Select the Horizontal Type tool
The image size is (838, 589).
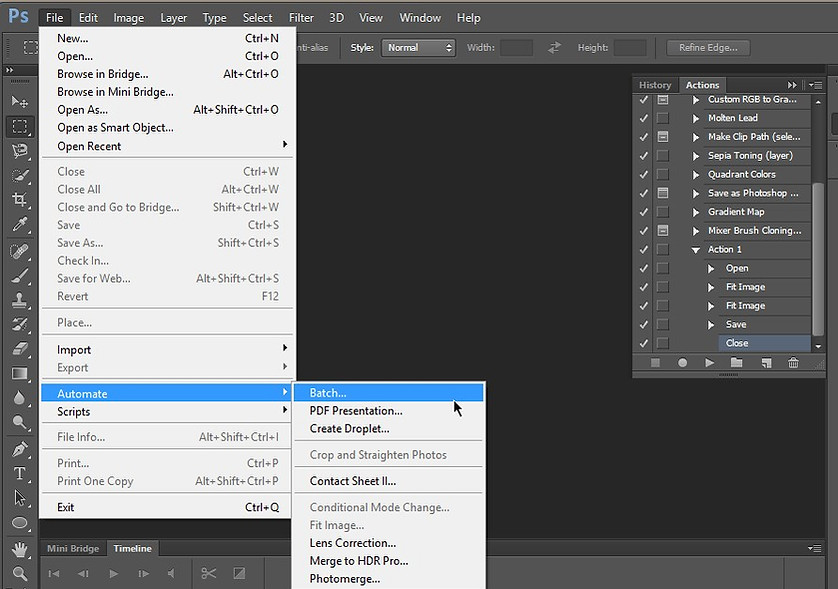click(20, 474)
